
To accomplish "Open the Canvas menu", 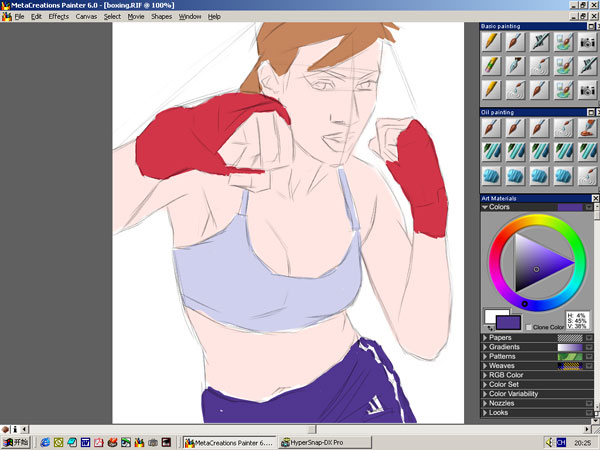I will point(87,17).
